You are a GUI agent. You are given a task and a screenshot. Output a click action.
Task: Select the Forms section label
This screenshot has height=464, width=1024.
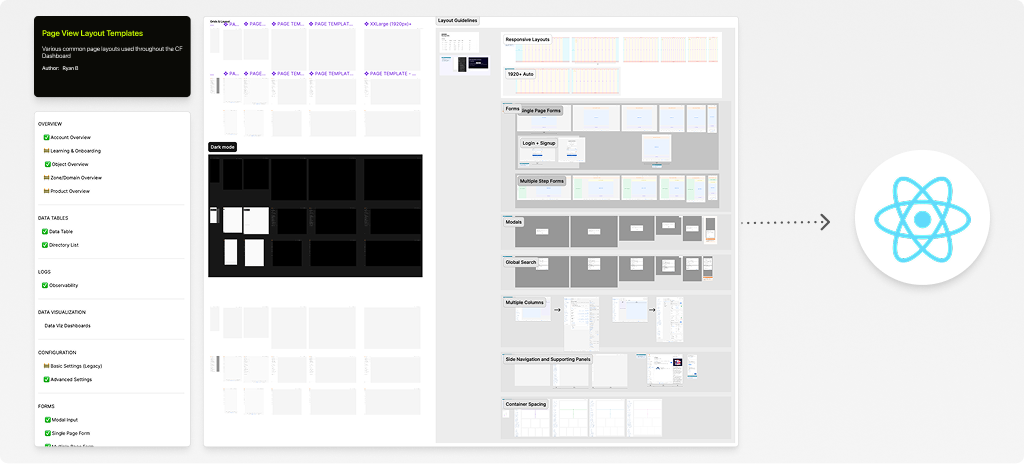tap(513, 108)
